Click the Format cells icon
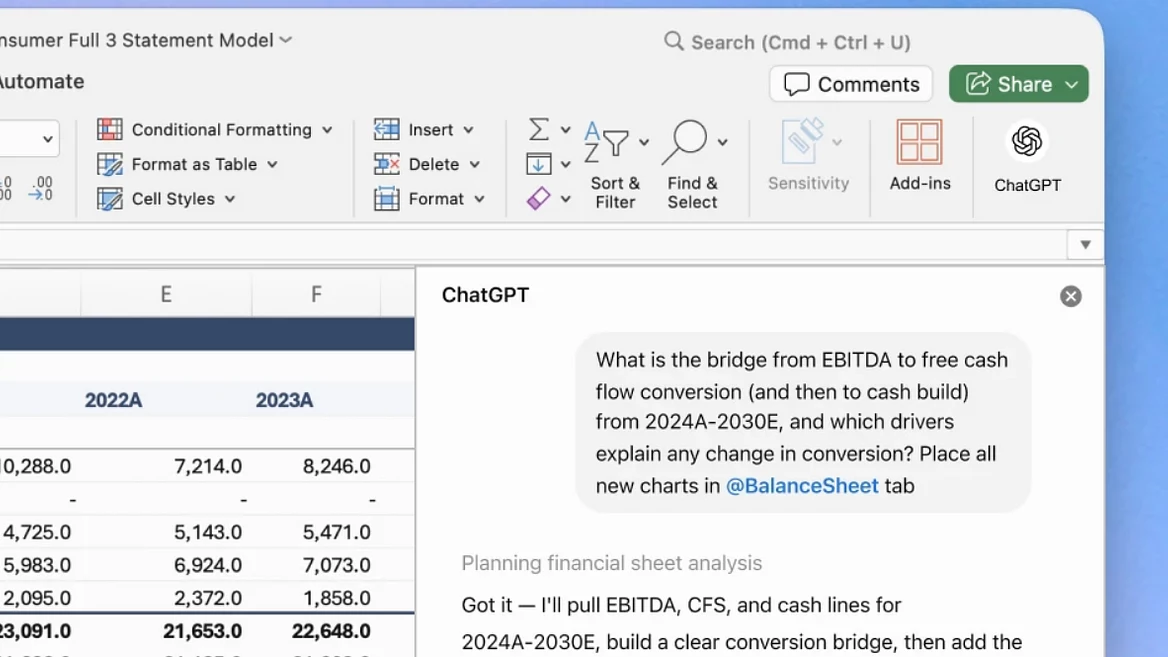Screen dimensions: 1168x657 [x=387, y=199]
